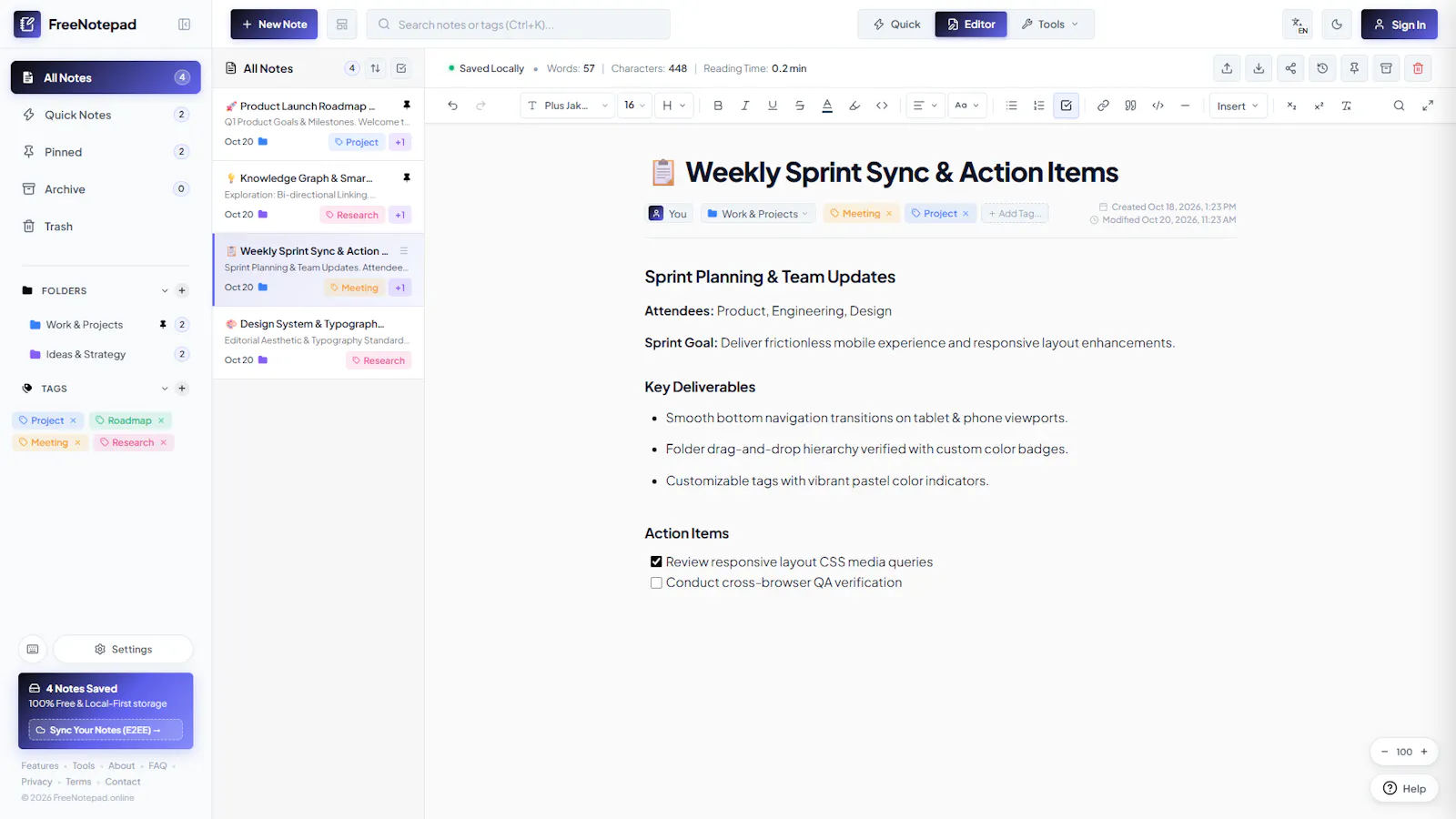Open the font size dropdown

click(634, 106)
